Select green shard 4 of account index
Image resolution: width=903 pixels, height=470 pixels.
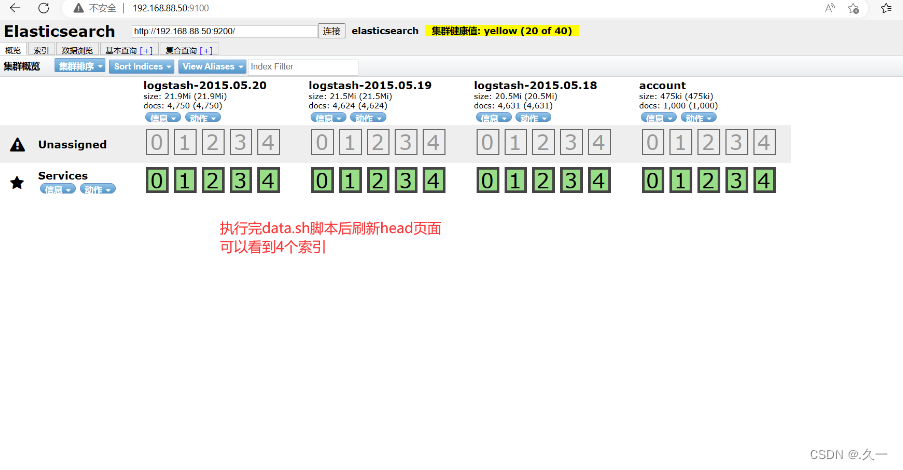click(764, 180)
